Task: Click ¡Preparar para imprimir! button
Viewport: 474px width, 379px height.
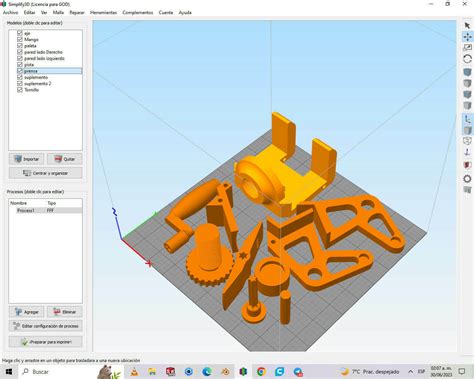Action: (x=45, y=342)
